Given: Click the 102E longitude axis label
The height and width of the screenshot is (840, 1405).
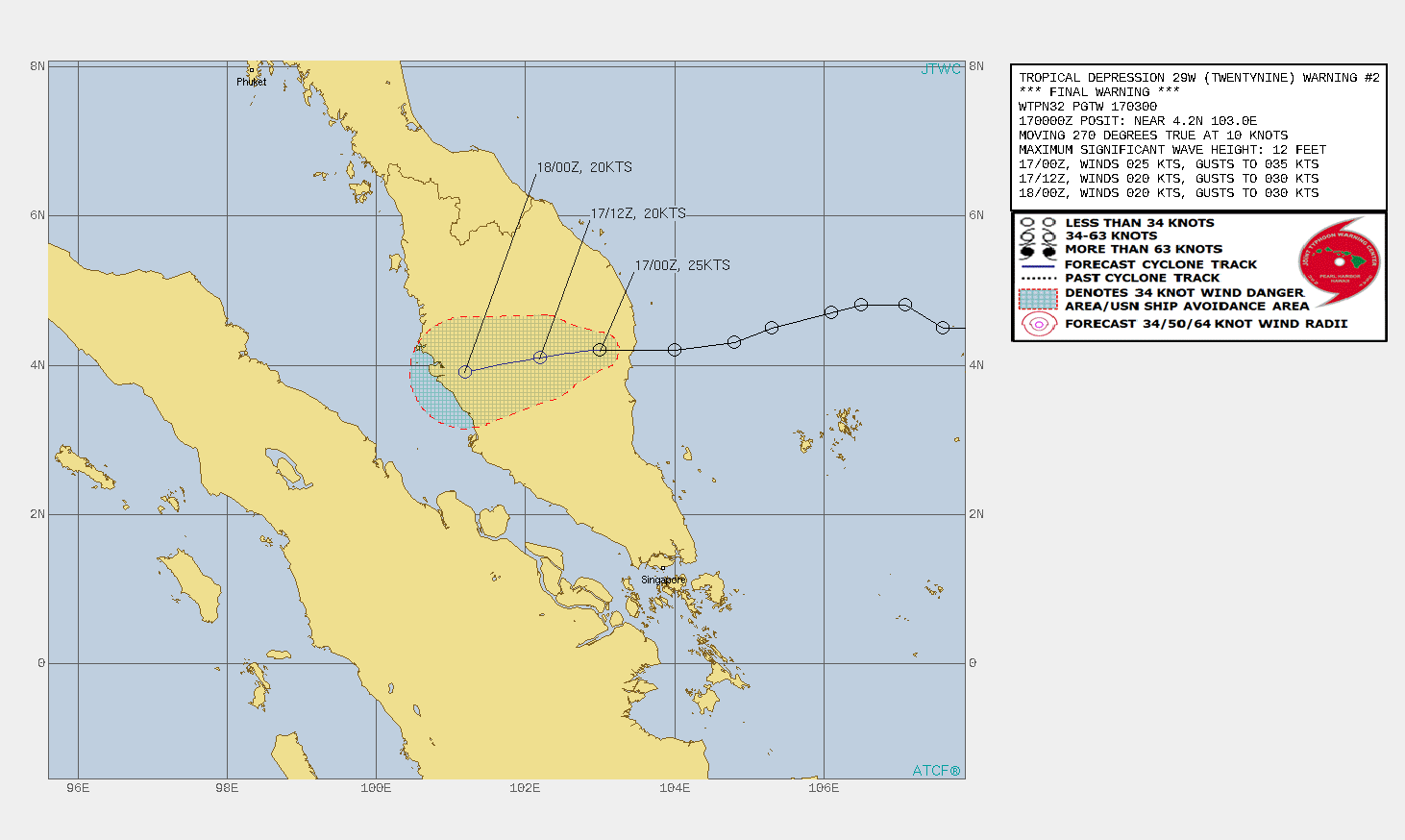Looking at the screenshot, I should [x=525, y=788].
